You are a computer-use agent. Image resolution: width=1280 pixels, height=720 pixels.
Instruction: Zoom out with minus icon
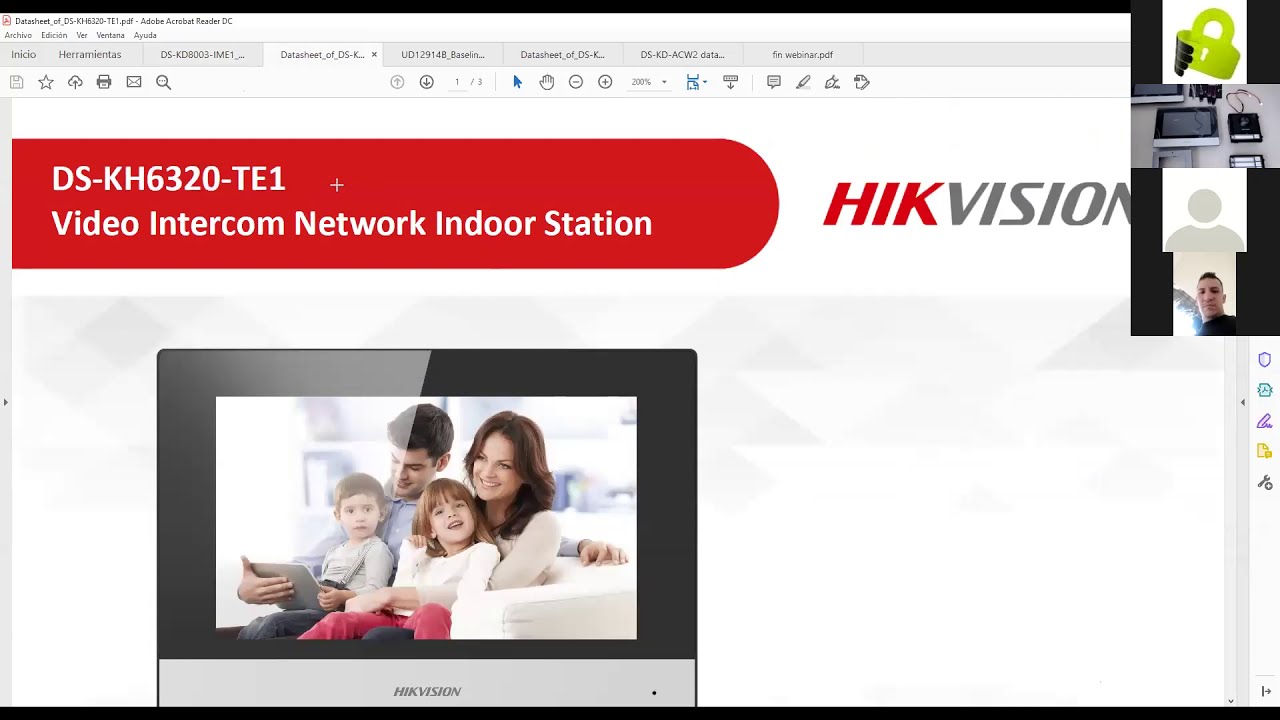point(576,82)
